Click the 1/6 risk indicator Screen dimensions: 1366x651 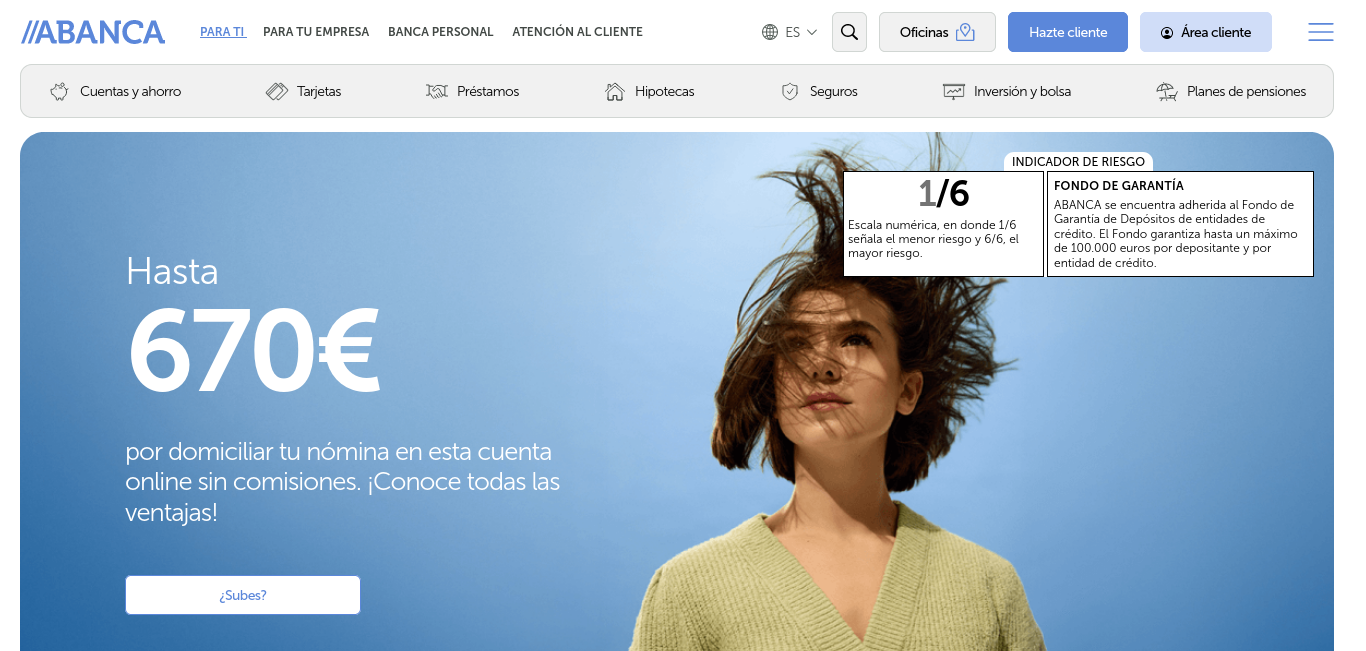[x=943, y=192]
